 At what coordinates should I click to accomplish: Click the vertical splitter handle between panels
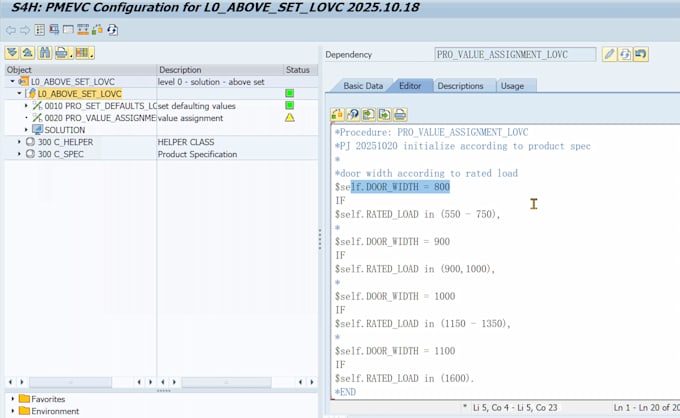(x=320, y=238)
